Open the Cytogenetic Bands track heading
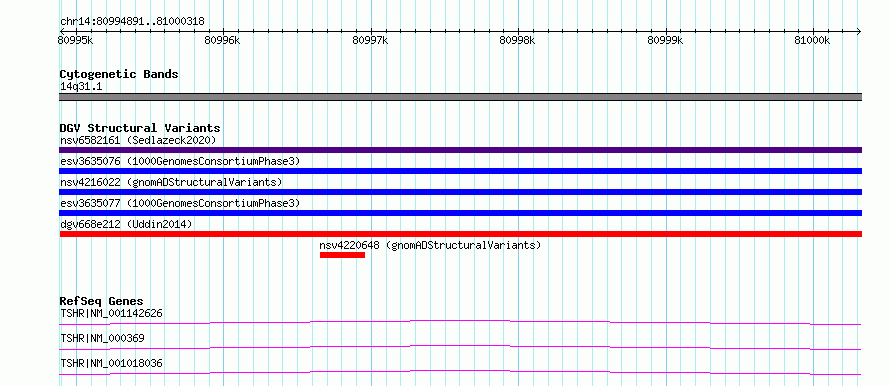 click(119, 74)
